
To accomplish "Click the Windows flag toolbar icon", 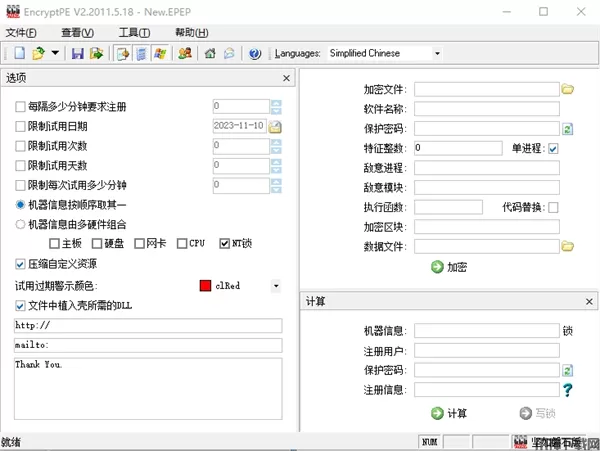I will [x=160, y=53].
